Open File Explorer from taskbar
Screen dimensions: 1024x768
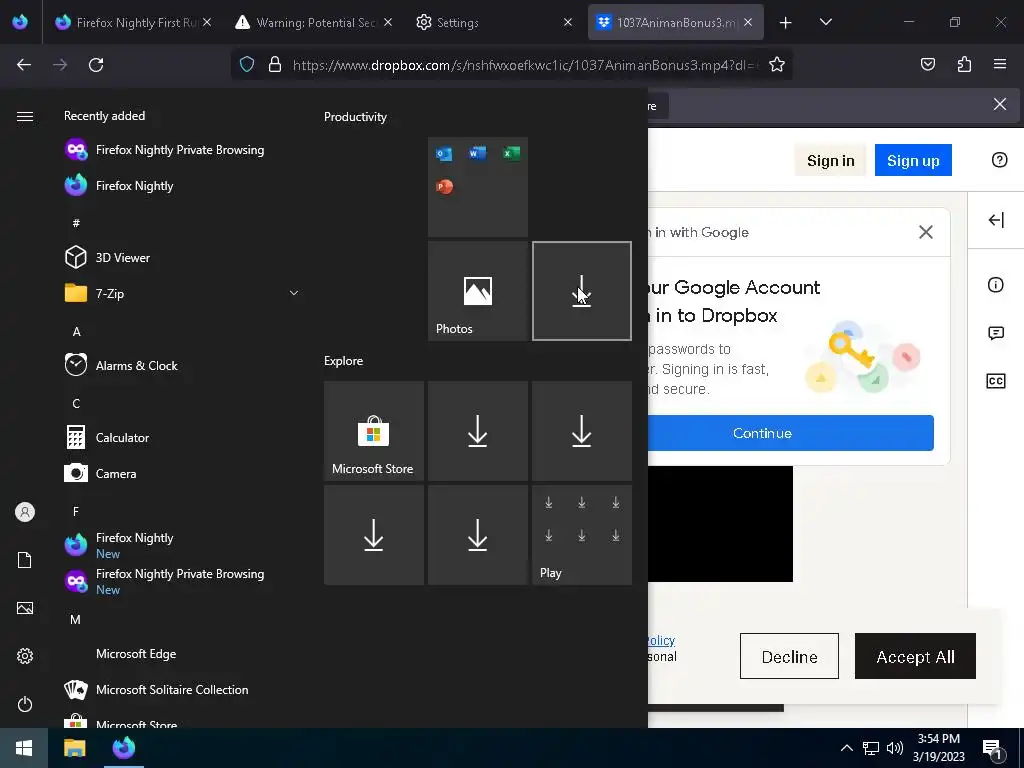[x=74, y=748]
